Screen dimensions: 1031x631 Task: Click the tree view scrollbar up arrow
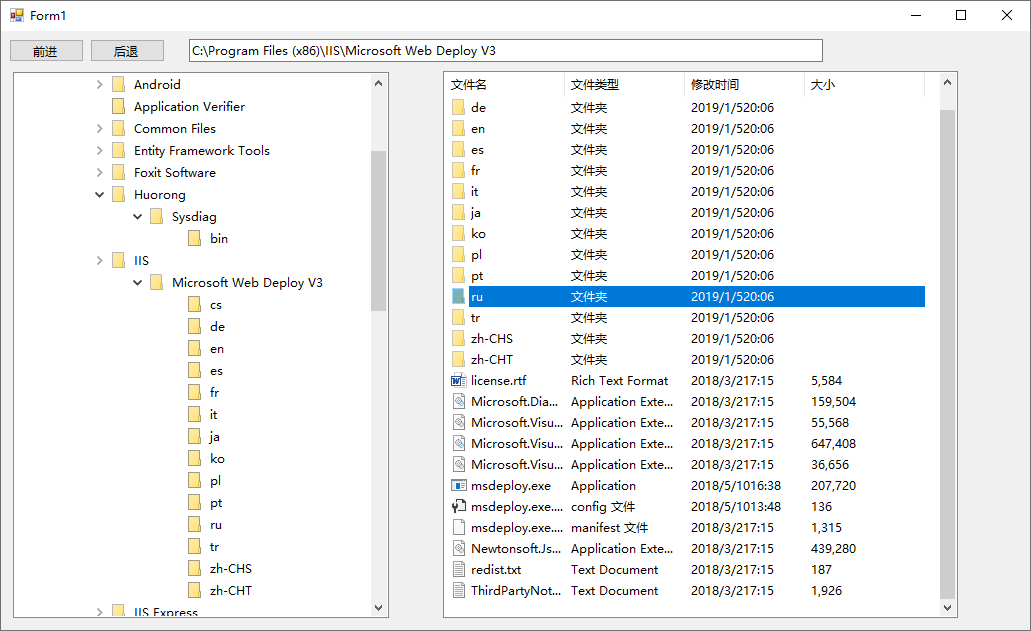(378, 83)
